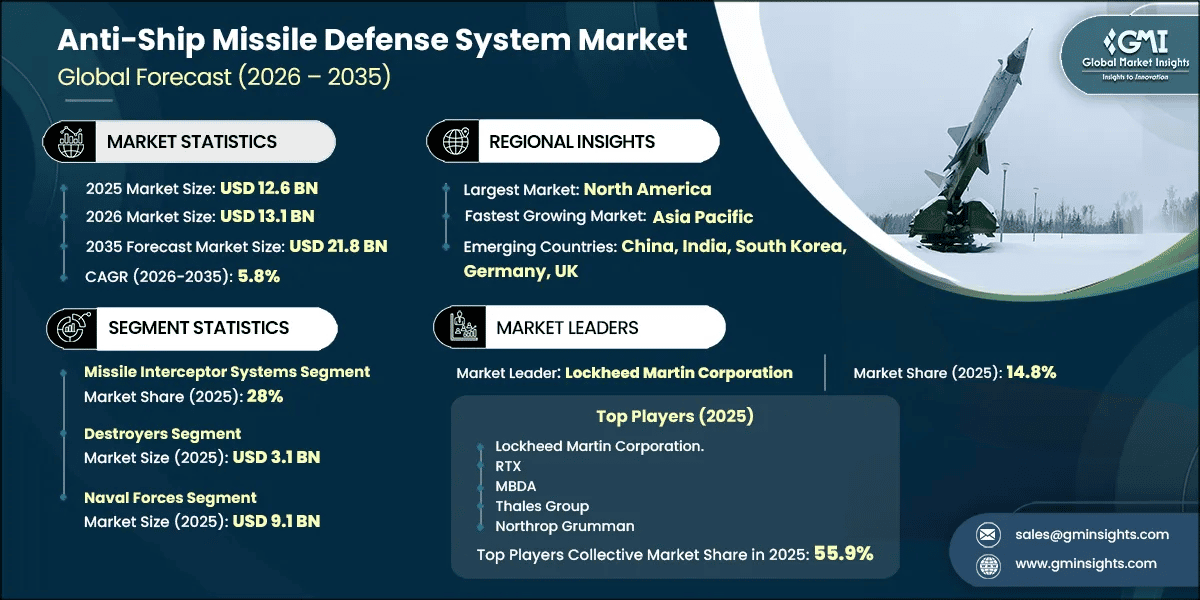Image resolution: width=1200 pixels, height=600 pixels.
Task: Click Market Share (2025): 28% value
Action: [x=184, y=396]
